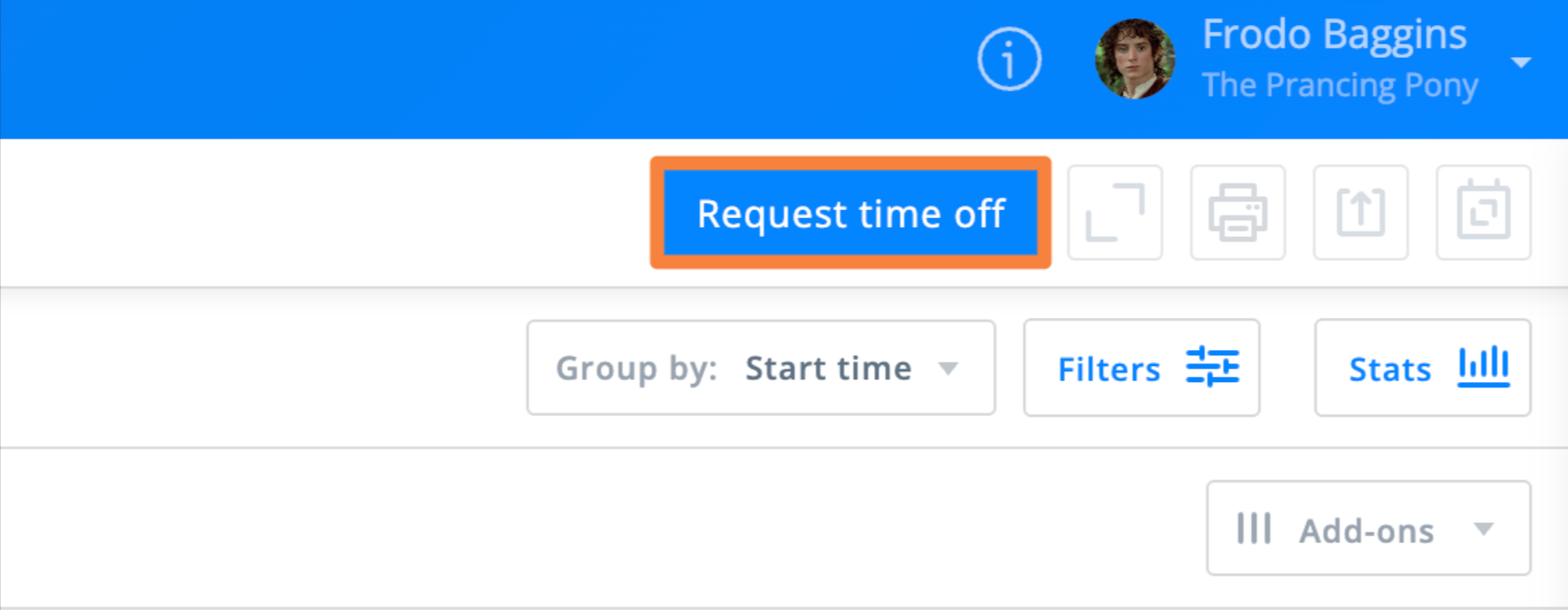
Task: Click the Group by dropdown arrow
Action: pos(949,369)
